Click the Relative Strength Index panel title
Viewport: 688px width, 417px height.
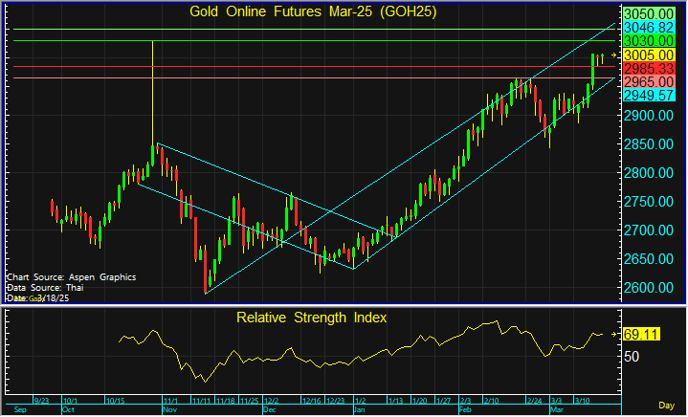pyautogui.click(x=312, y=317)
